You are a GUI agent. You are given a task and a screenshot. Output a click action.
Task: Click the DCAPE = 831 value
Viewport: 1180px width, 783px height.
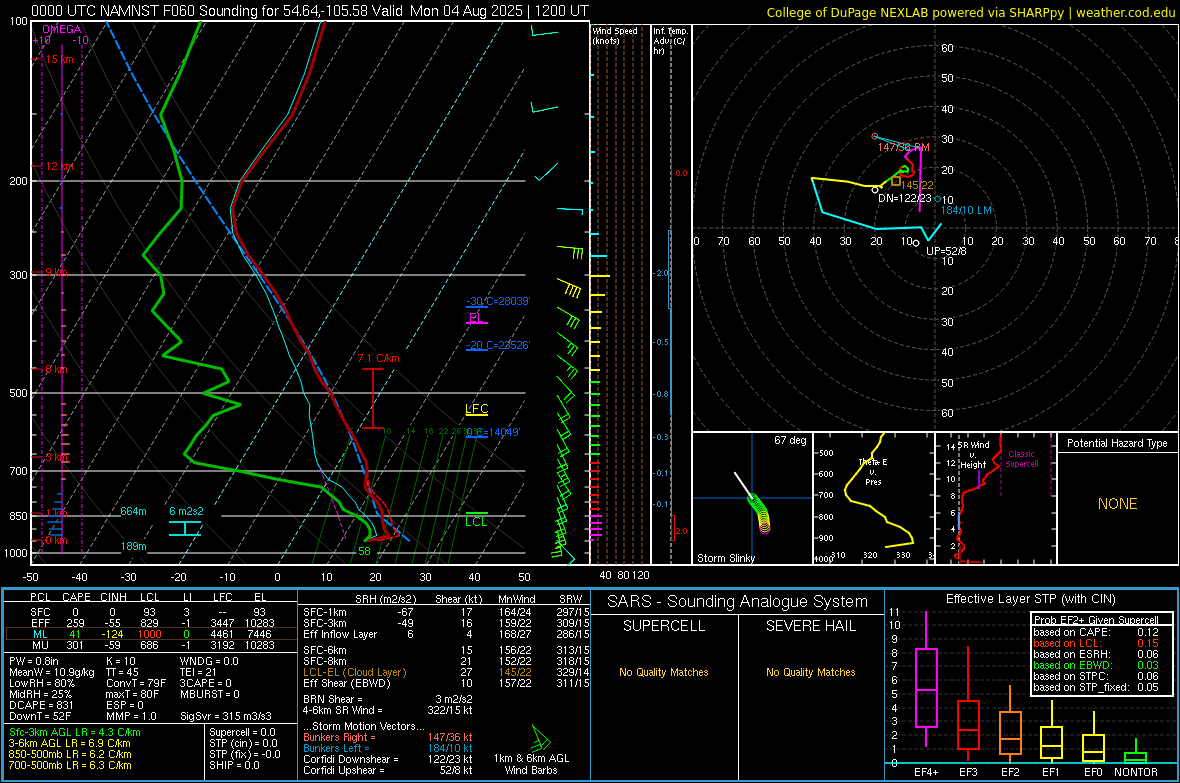tap(41, 705)
